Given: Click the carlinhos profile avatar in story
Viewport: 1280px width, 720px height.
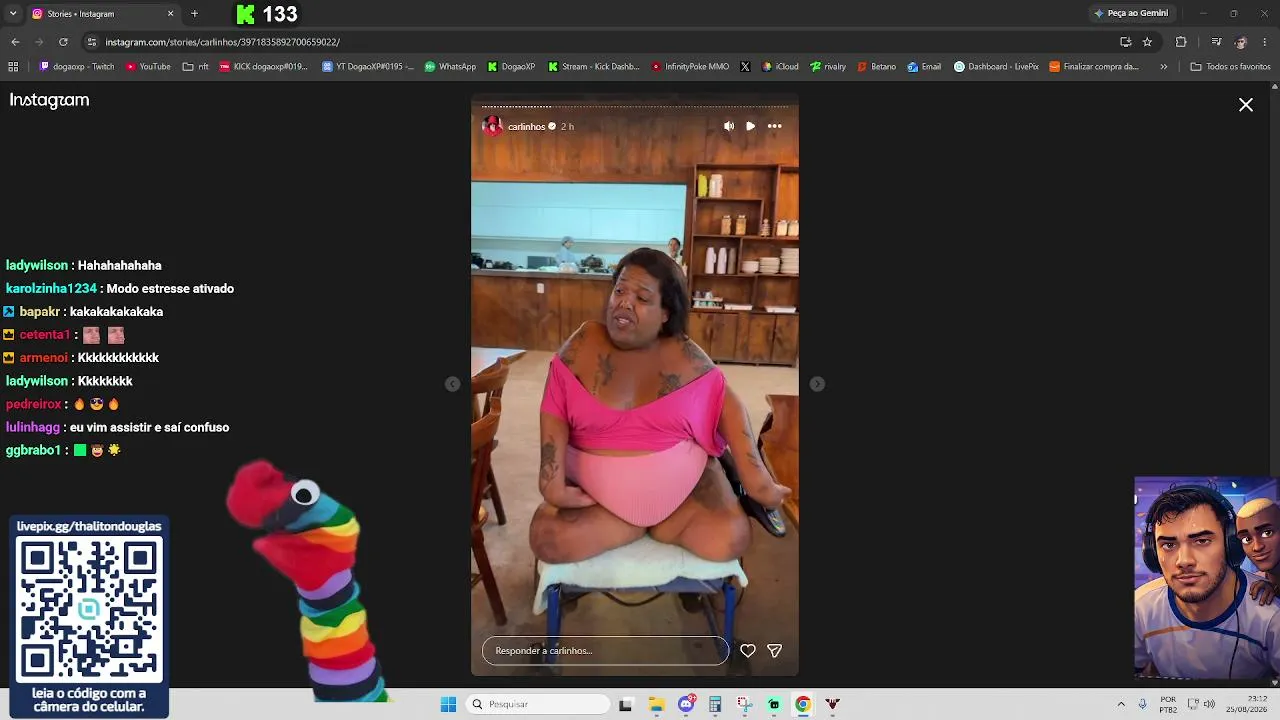Looking at the screenshot, I should coord(492,126).
